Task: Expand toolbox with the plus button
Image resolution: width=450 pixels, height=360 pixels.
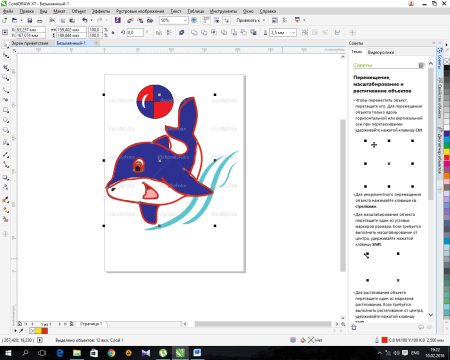Action: [5, 234]
